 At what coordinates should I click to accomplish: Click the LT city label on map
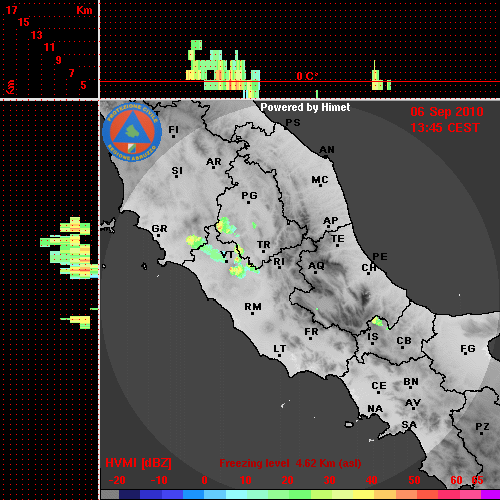[x=280, y=349]
